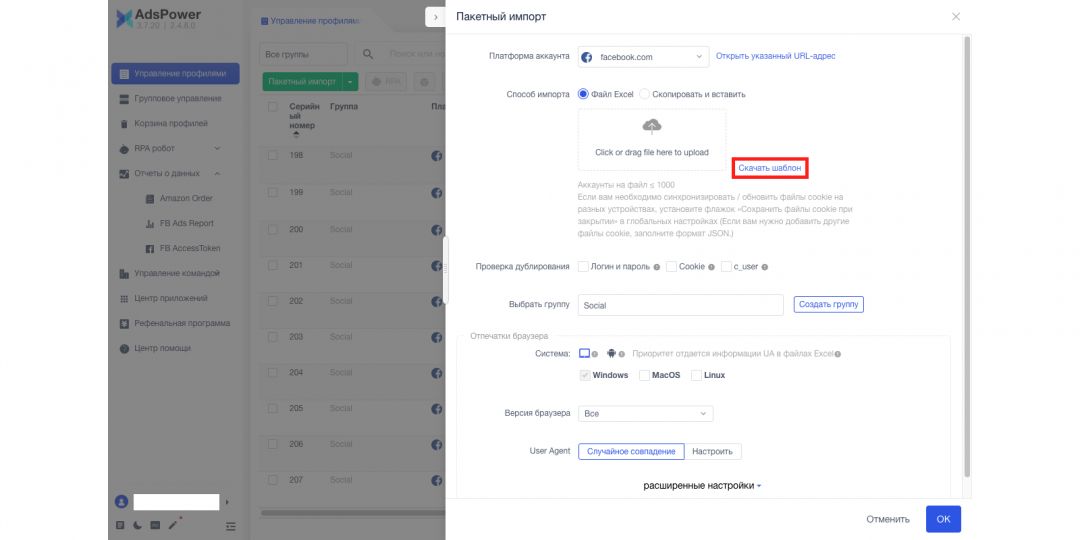This screenshot has height=540, width=1080.
Task: Enable the c_user duplicate check
Action: pos(726,267)
